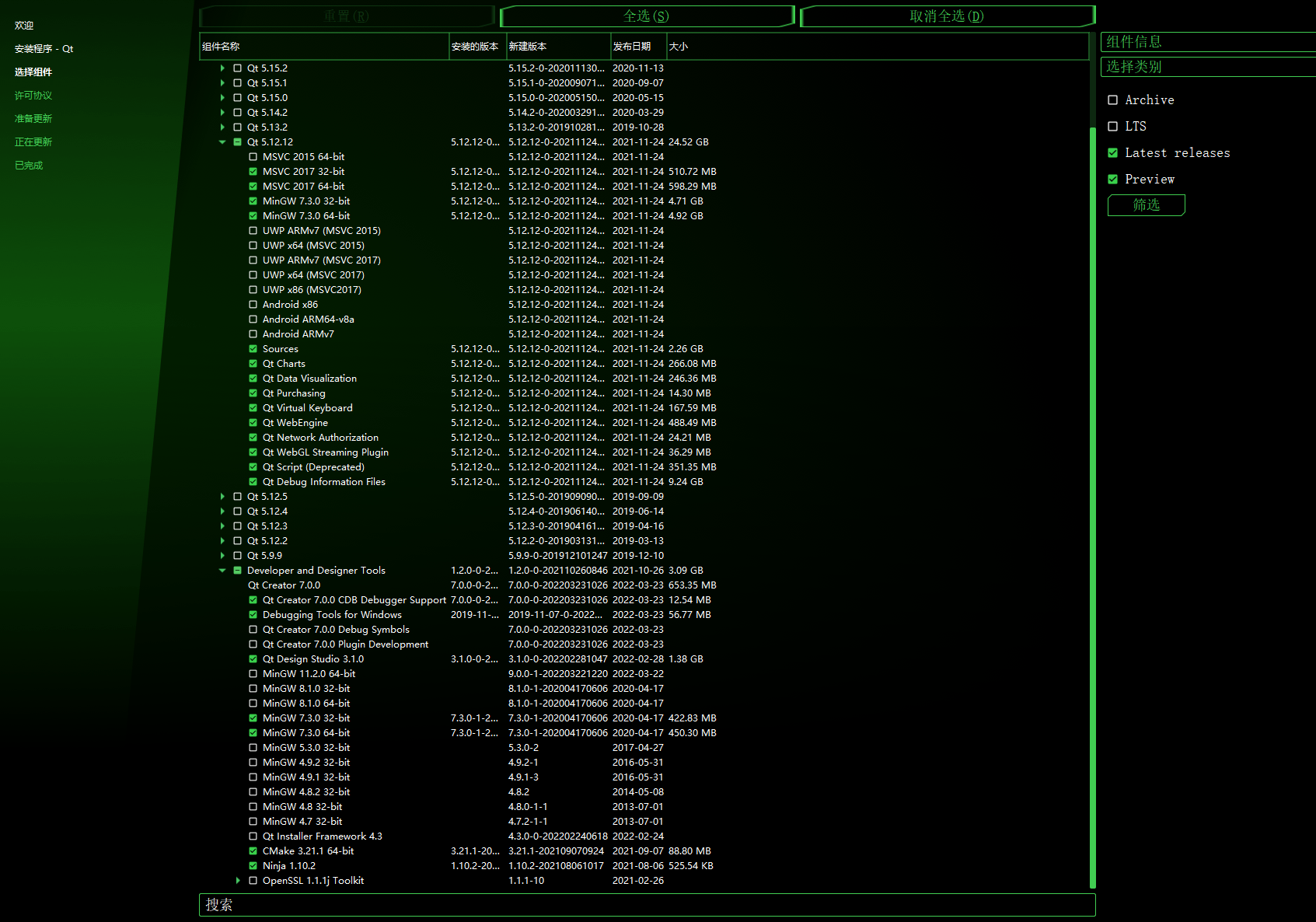Check the Android ARM64-v8a checkbox
This screenshot has height=922, width=1316.
pos(253,320)
